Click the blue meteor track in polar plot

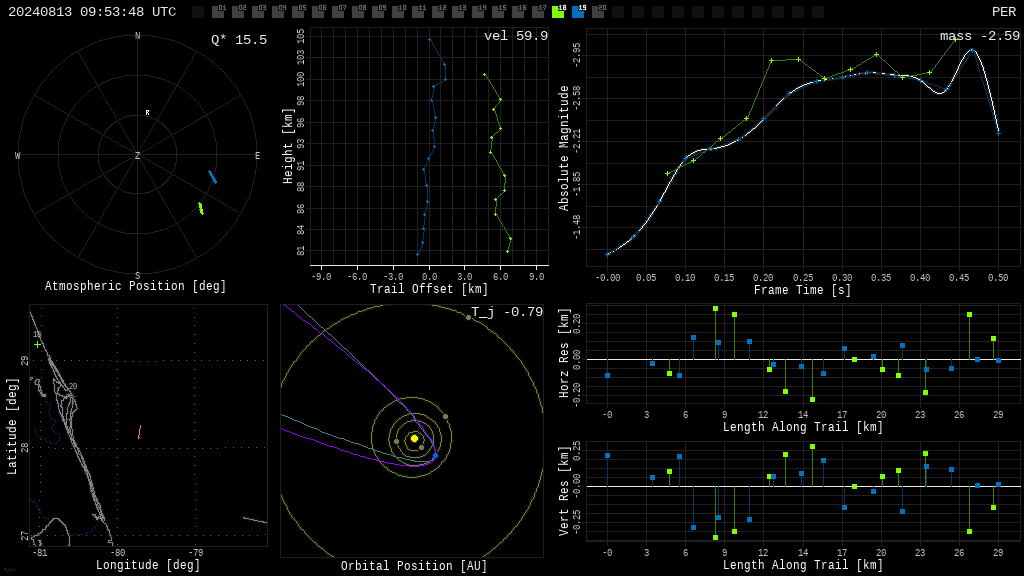[212, 176]
